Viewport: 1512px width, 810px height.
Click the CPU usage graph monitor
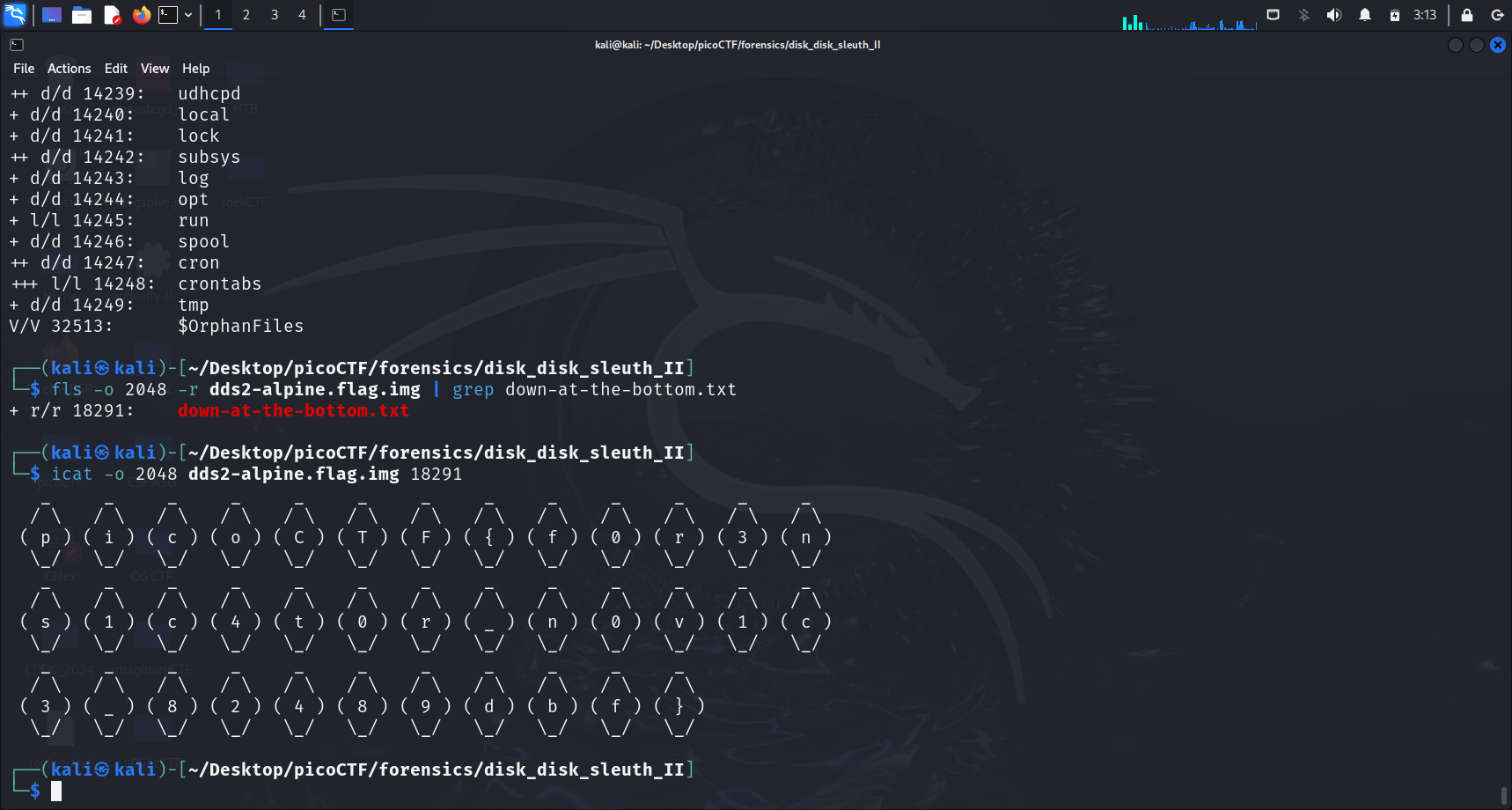[x=1189, y=19]
